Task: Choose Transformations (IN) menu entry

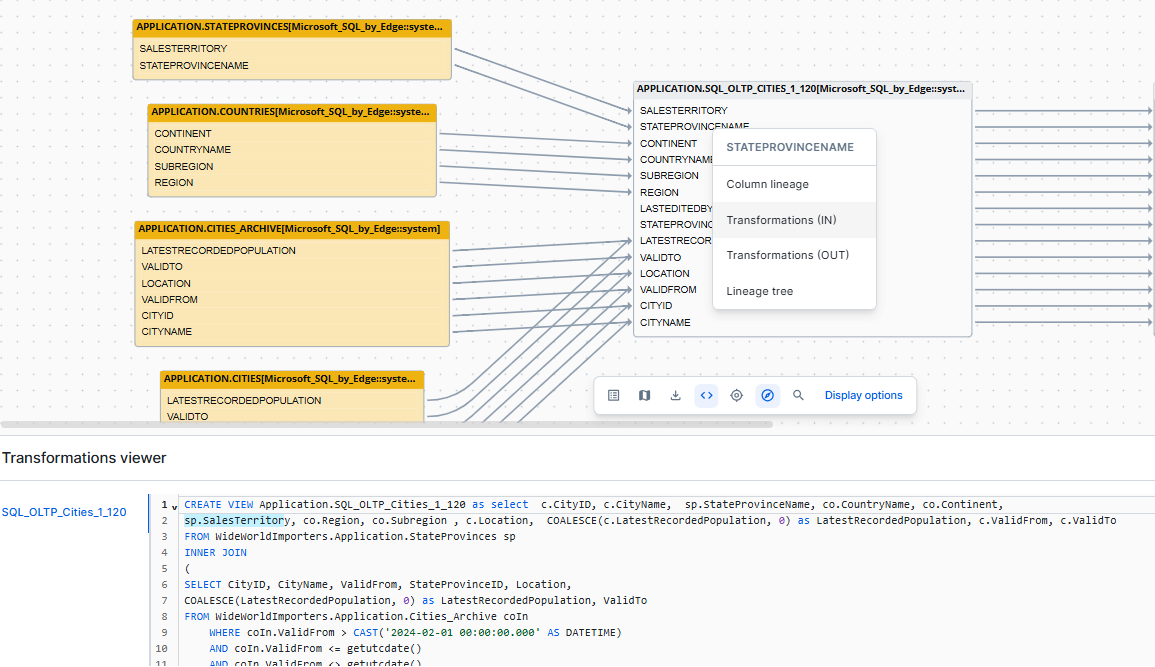Action: [x=781, y=220]
